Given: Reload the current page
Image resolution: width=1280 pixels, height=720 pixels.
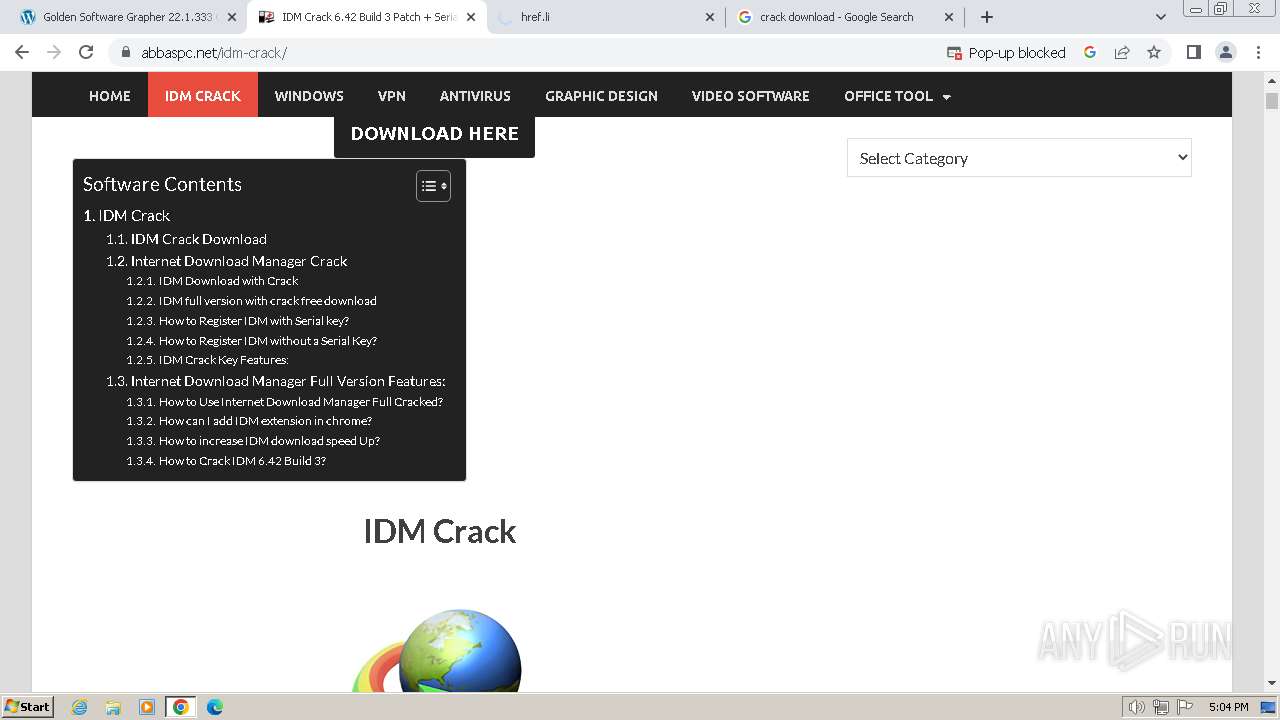Looking at the screenshot, I should [x=86, y=53].
